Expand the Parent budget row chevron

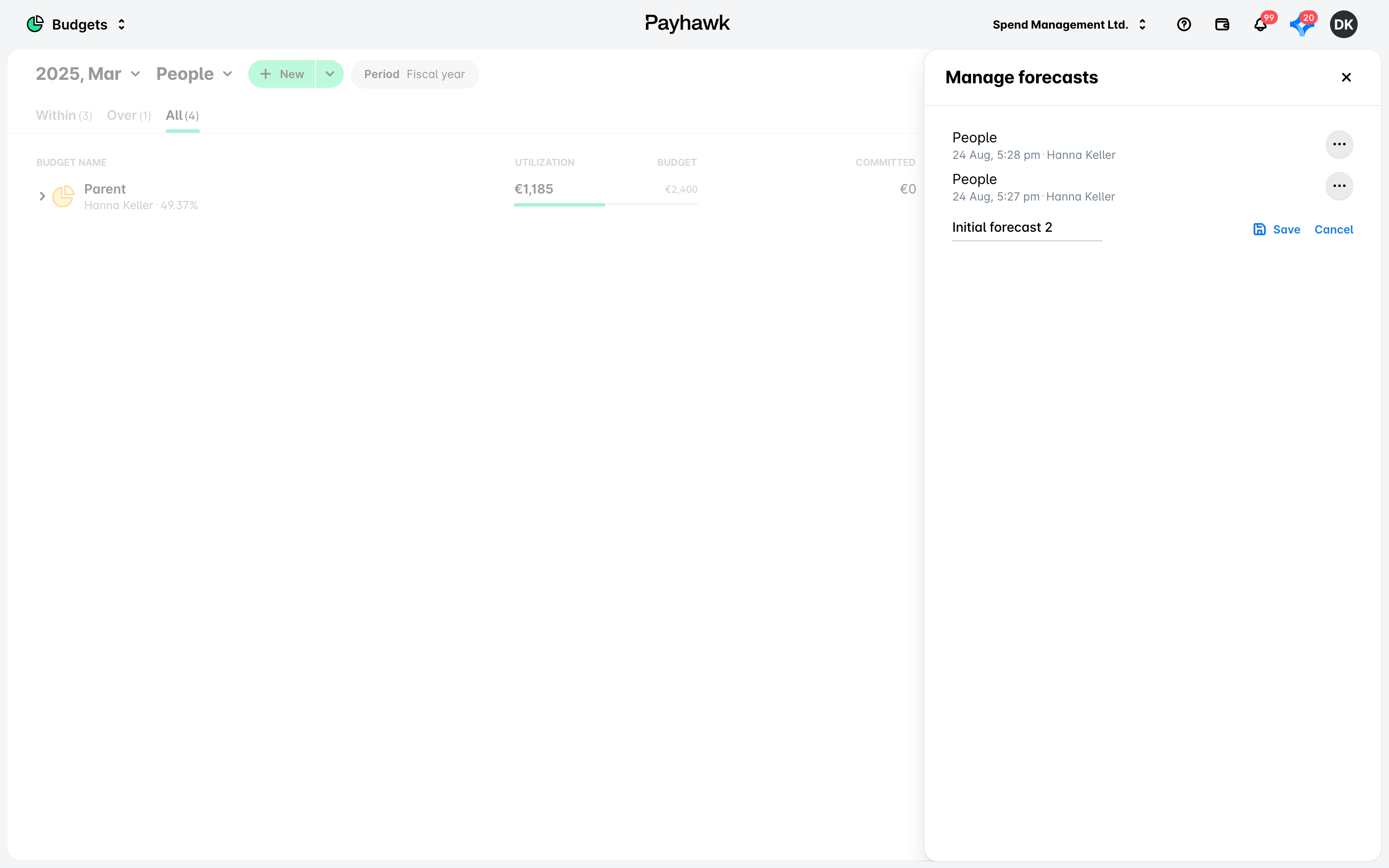pyautogui.click(x=42, y=196)
